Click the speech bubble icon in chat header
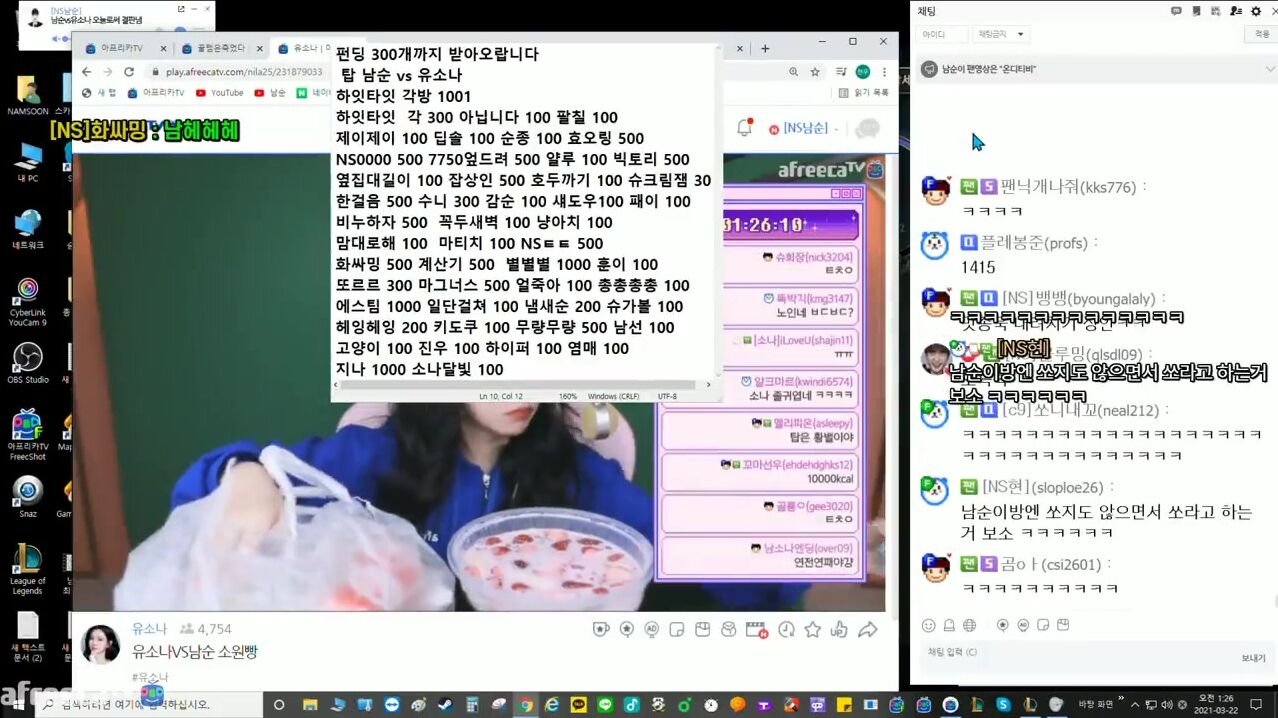This screenshot has height=718, width=1278. 1178,11
